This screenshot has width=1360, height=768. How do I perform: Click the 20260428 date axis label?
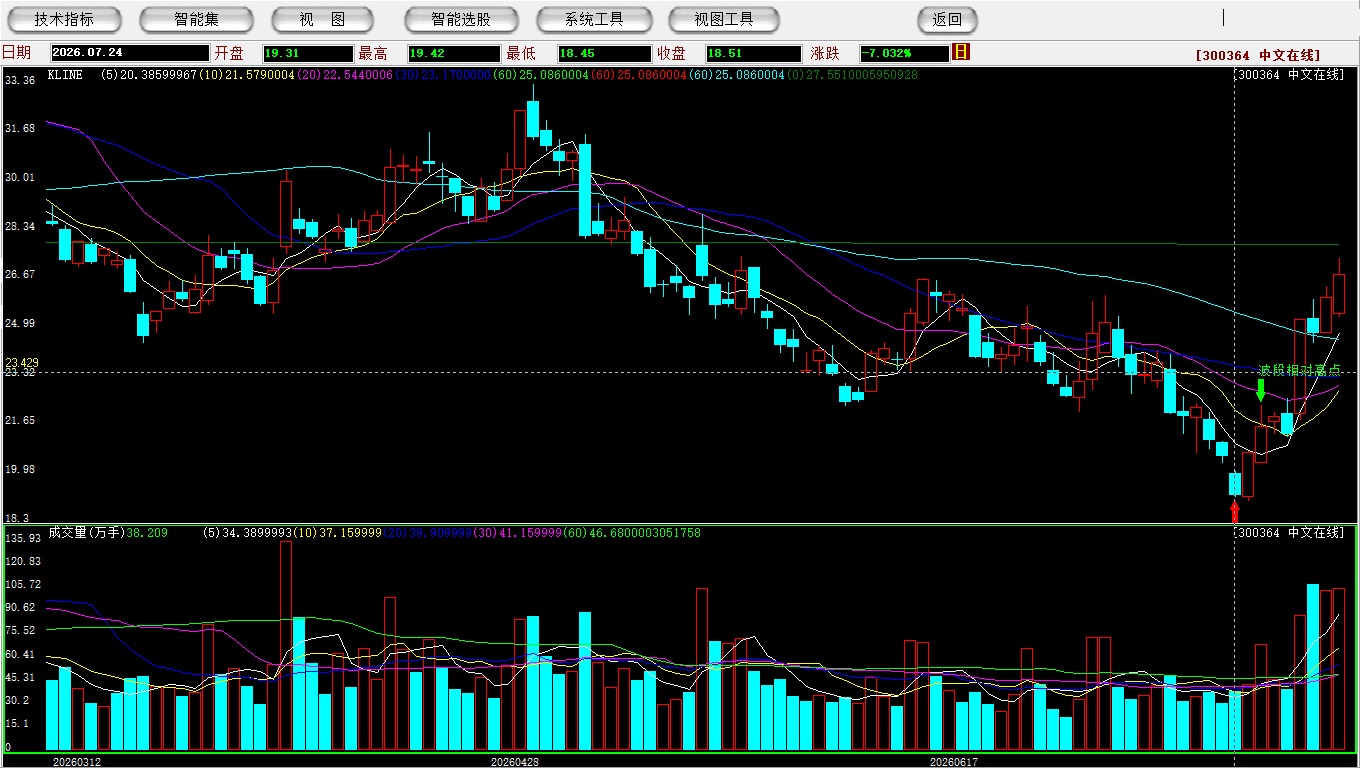514,762
